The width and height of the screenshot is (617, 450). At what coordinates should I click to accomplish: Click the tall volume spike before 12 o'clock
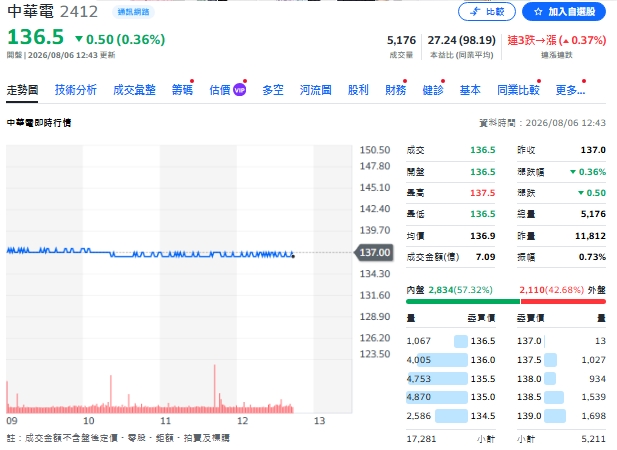214,389
